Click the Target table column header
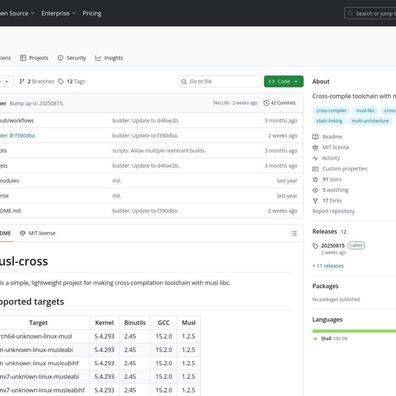The height and width of the screenshot is (396, 396). click(38, 323)
